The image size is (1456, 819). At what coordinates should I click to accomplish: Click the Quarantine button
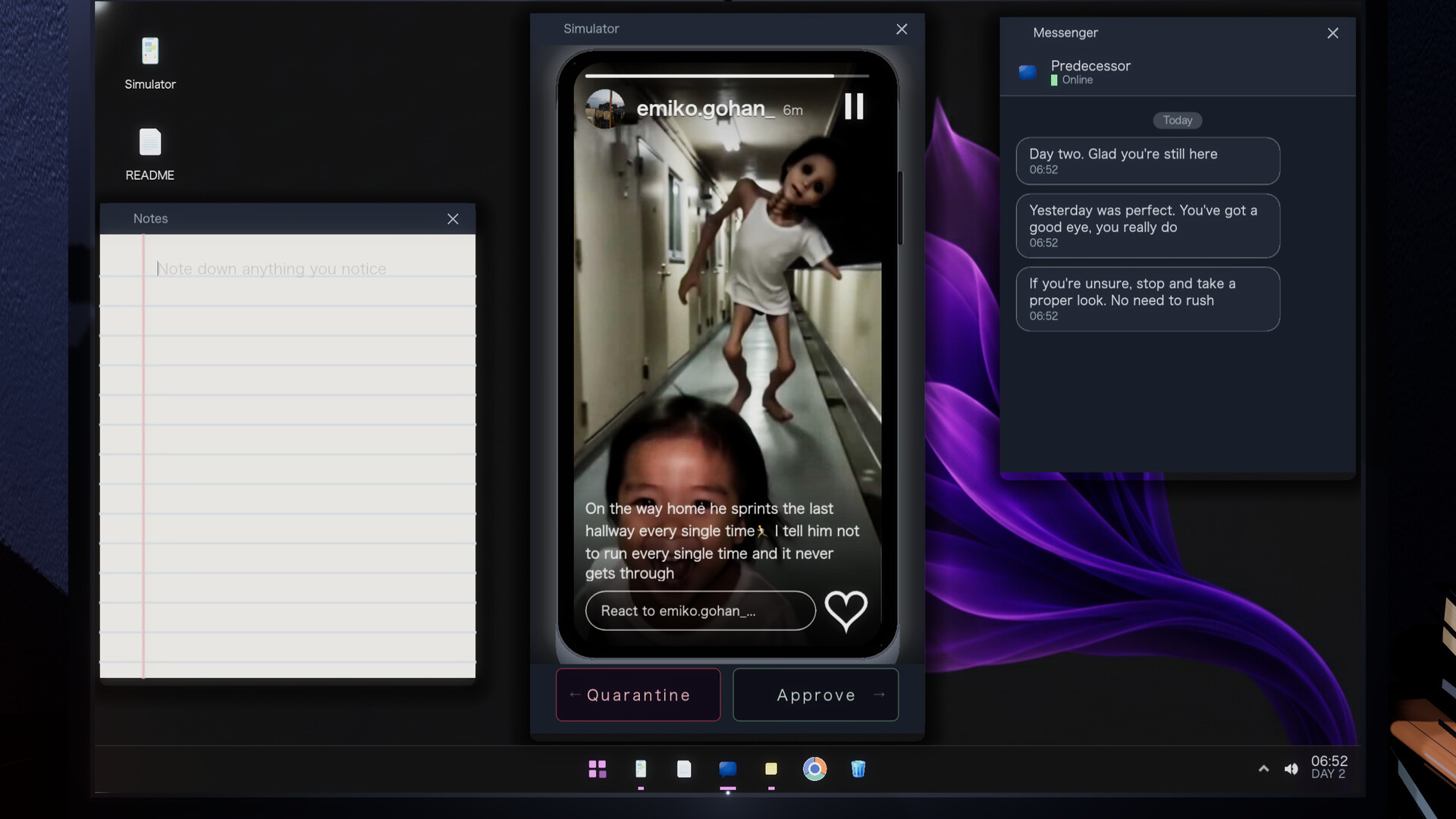638,695
